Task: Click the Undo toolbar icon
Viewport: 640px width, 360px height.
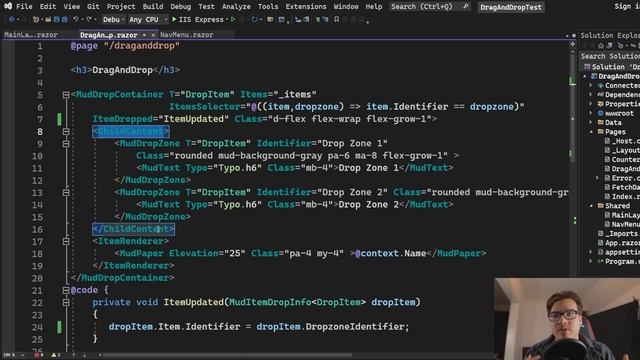Action: pyautogui.click(x=76, y=19)
